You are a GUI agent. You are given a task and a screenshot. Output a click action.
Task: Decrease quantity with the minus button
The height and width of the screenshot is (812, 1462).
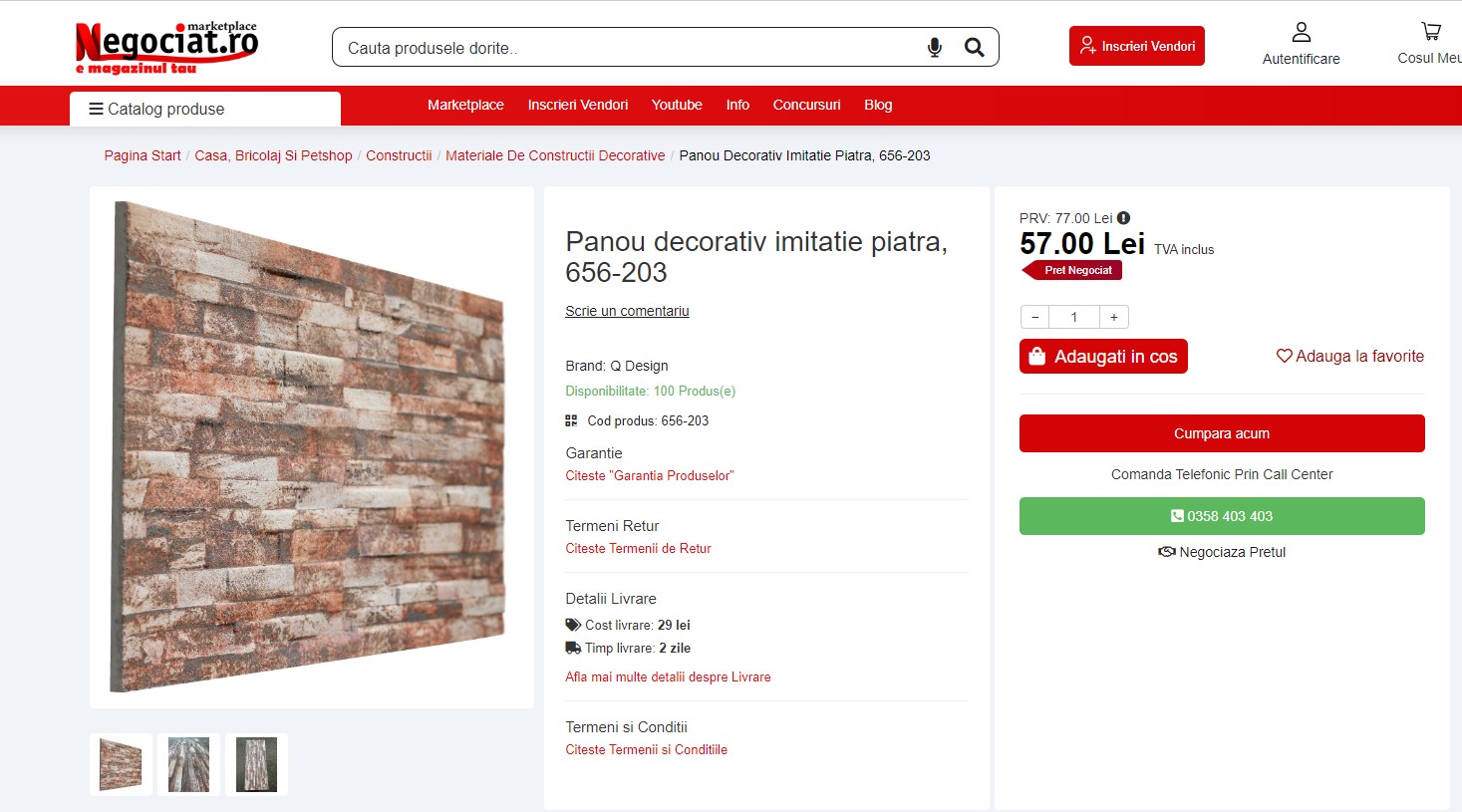coord(1035,317)
